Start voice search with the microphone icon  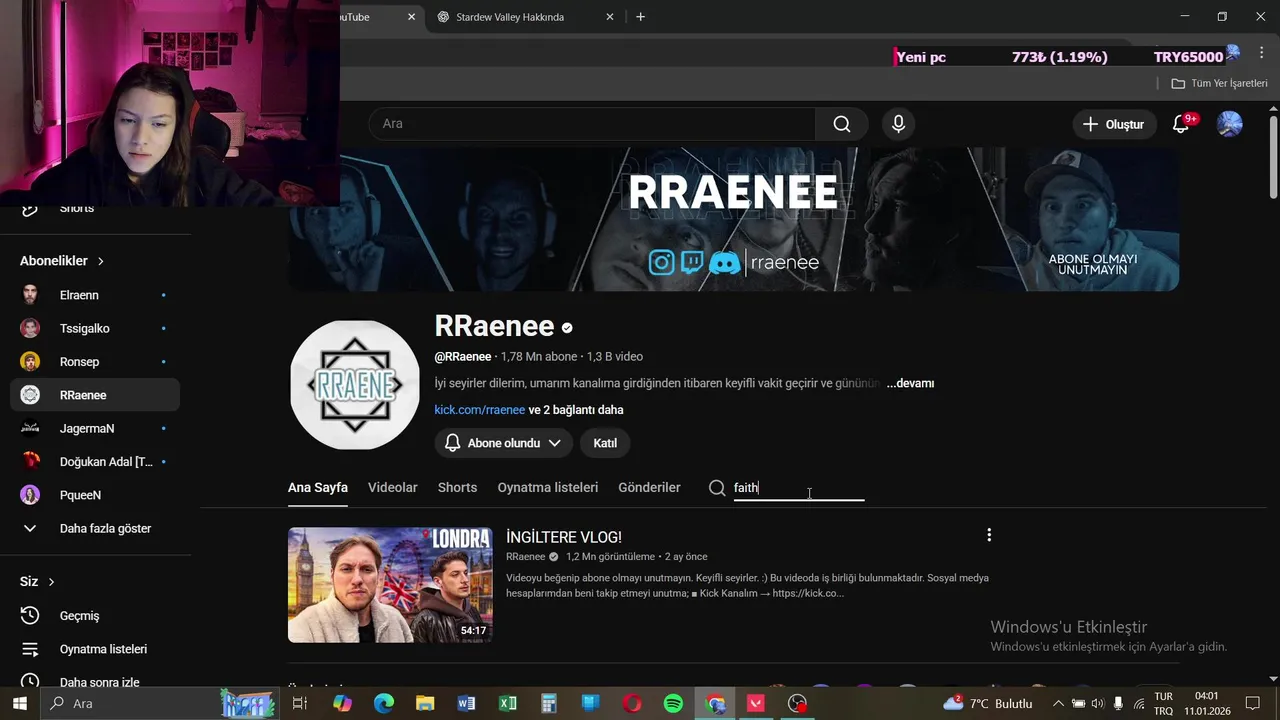tap(898, 124)
